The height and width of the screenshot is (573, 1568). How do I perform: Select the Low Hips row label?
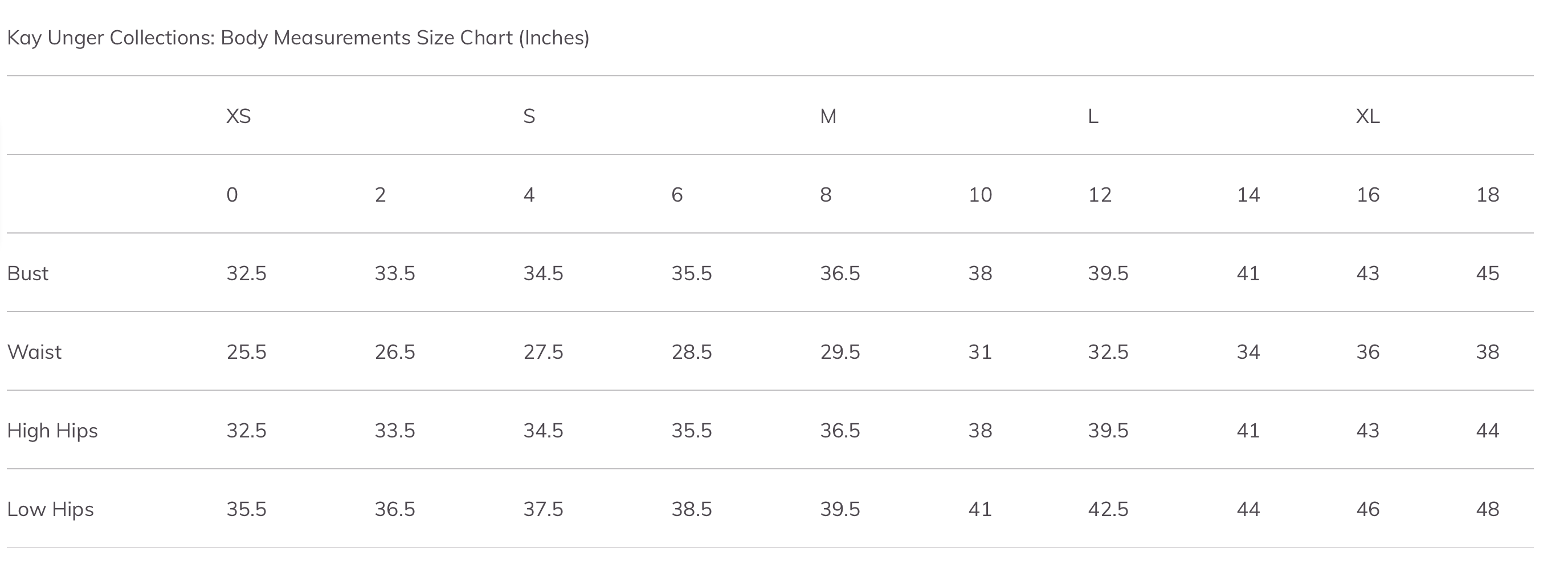point(51,509)
